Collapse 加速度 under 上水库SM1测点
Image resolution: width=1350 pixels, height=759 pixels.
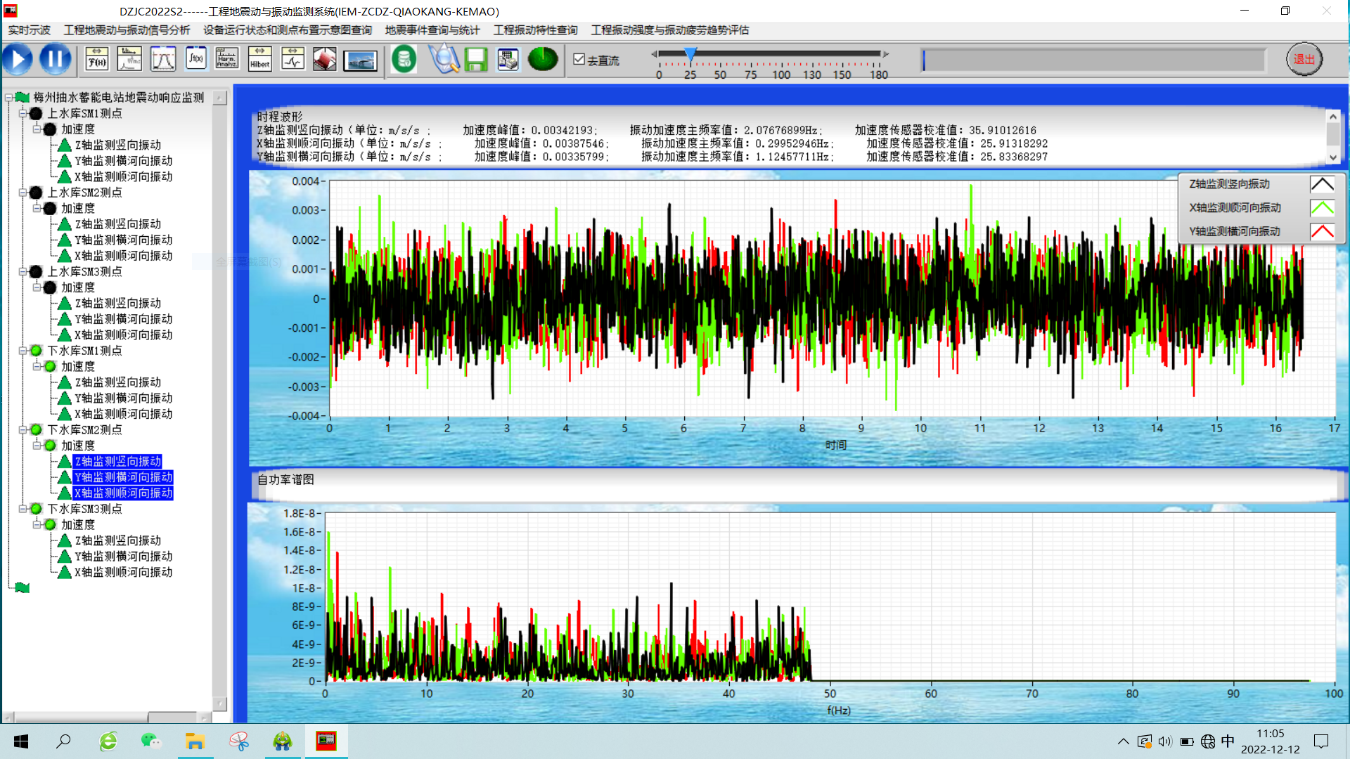[x=37, y=129]
